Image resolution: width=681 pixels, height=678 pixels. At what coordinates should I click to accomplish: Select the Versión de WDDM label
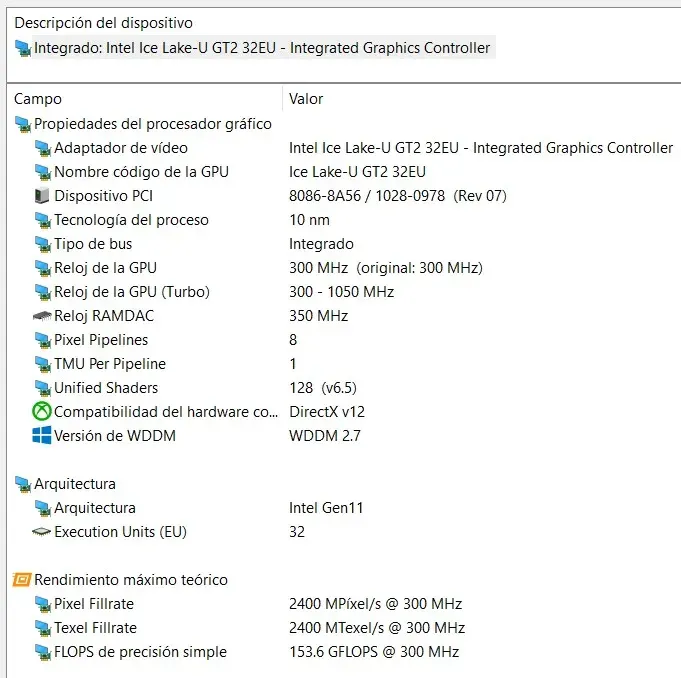[115, 436]
